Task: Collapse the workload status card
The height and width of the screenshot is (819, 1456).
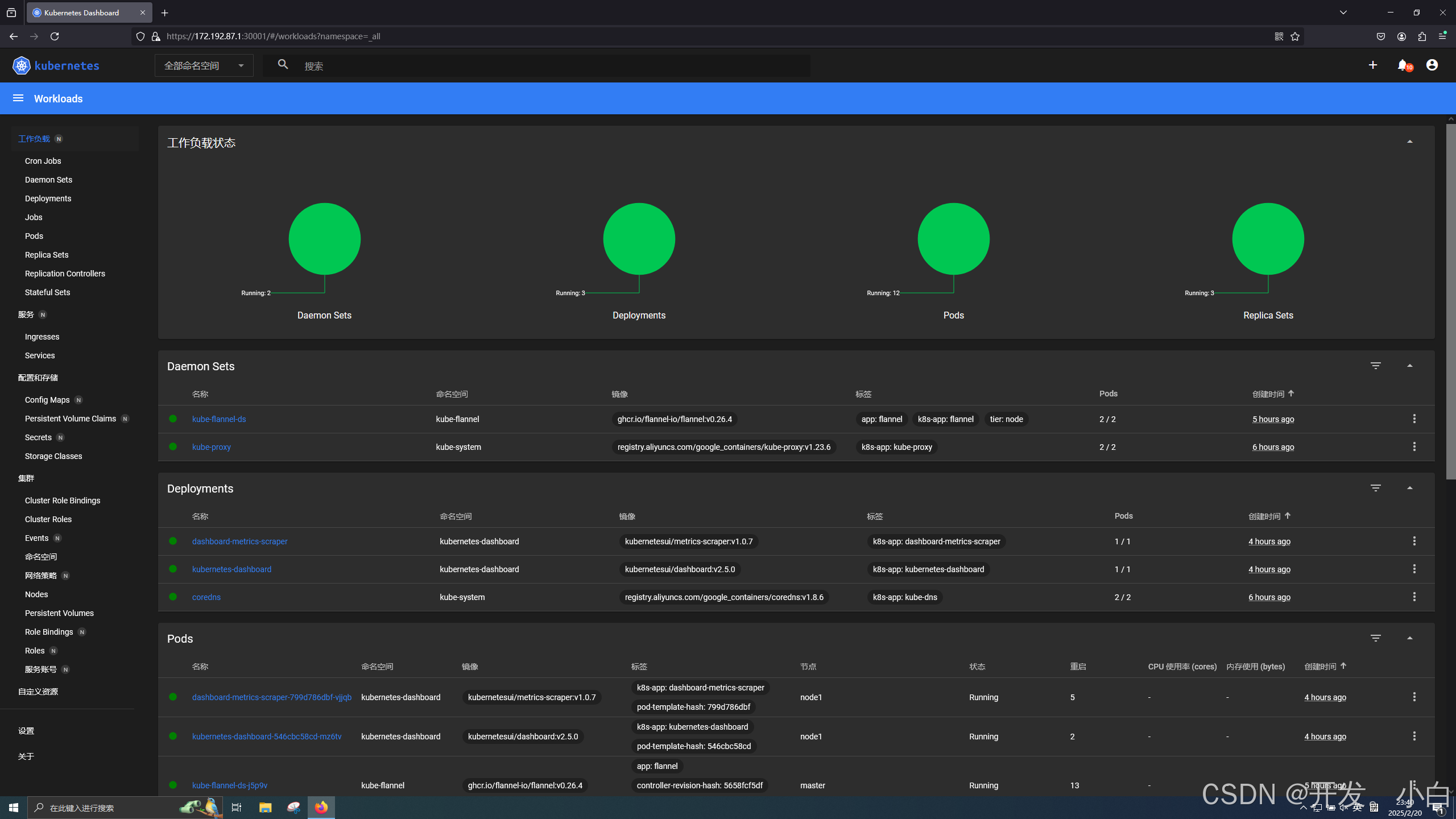Action: [1409, 142]
